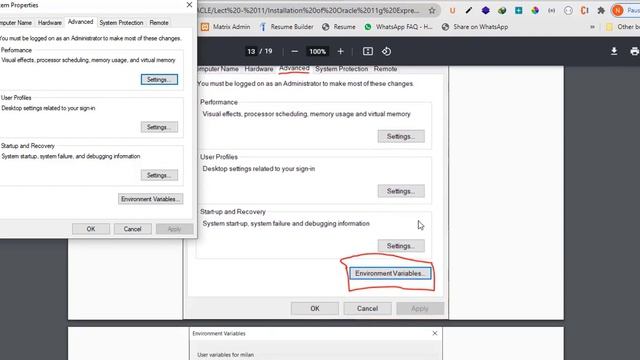Bookmark this page with the star icon
This screenshot has height=360, width=640.
tap(432, 11)
